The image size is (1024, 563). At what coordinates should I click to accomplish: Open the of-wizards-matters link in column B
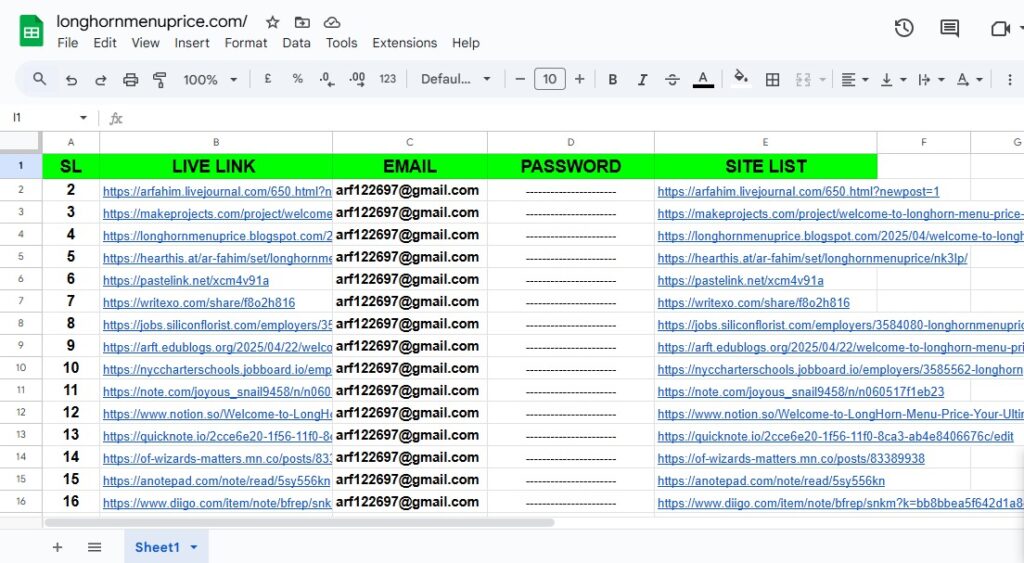click(x=217, y=459)
